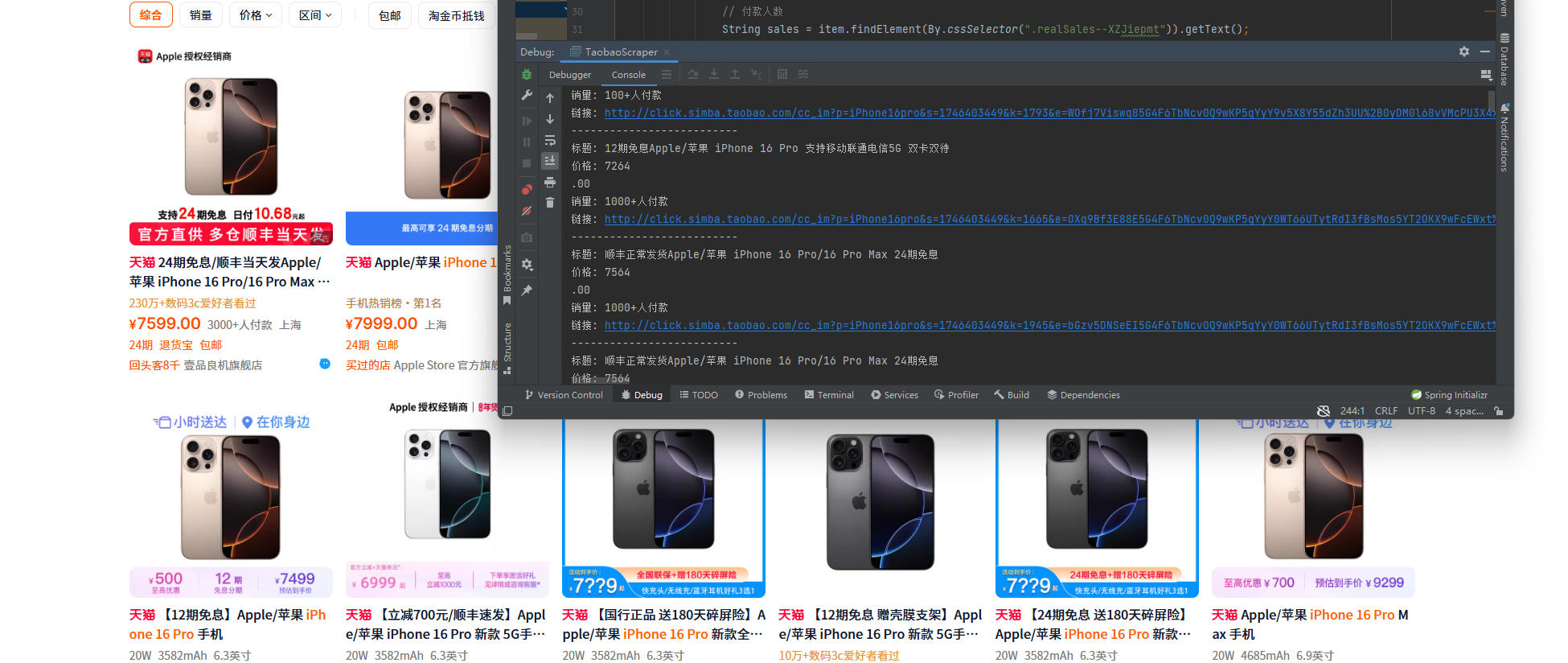Click the Trace Current Stream Chain icon
The image size is (1568, 663).
[803, 74]
